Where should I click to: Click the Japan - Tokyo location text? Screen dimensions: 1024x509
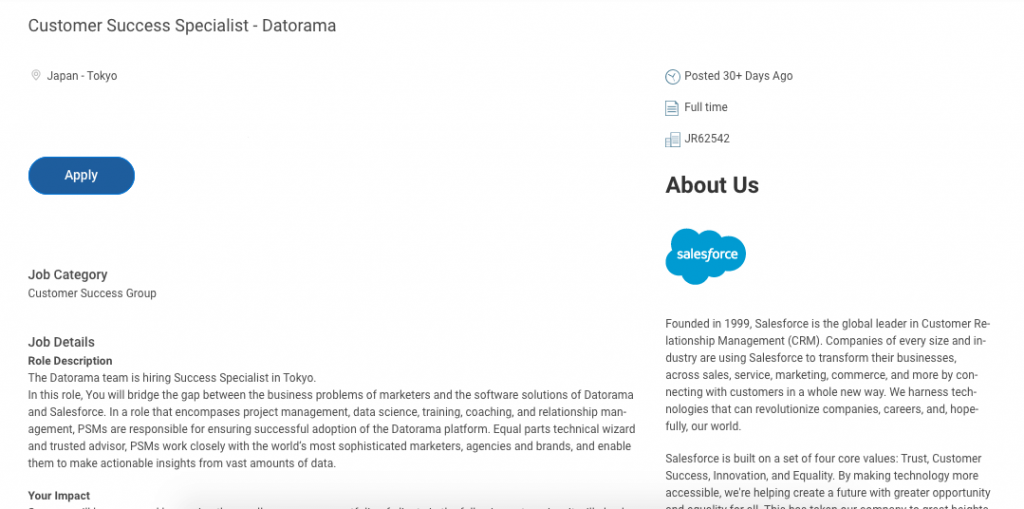tap(82, 76)
